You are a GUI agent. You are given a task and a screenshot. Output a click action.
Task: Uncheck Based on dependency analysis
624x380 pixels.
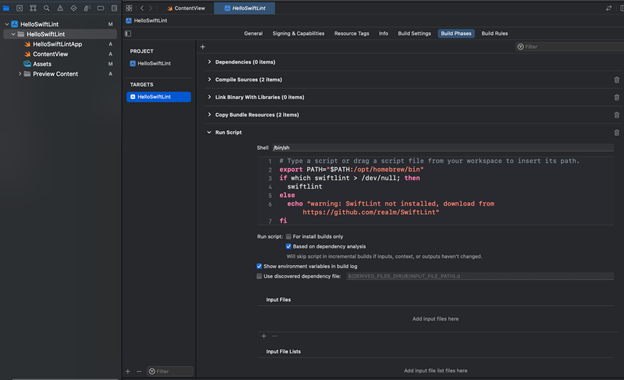point(289,246)
